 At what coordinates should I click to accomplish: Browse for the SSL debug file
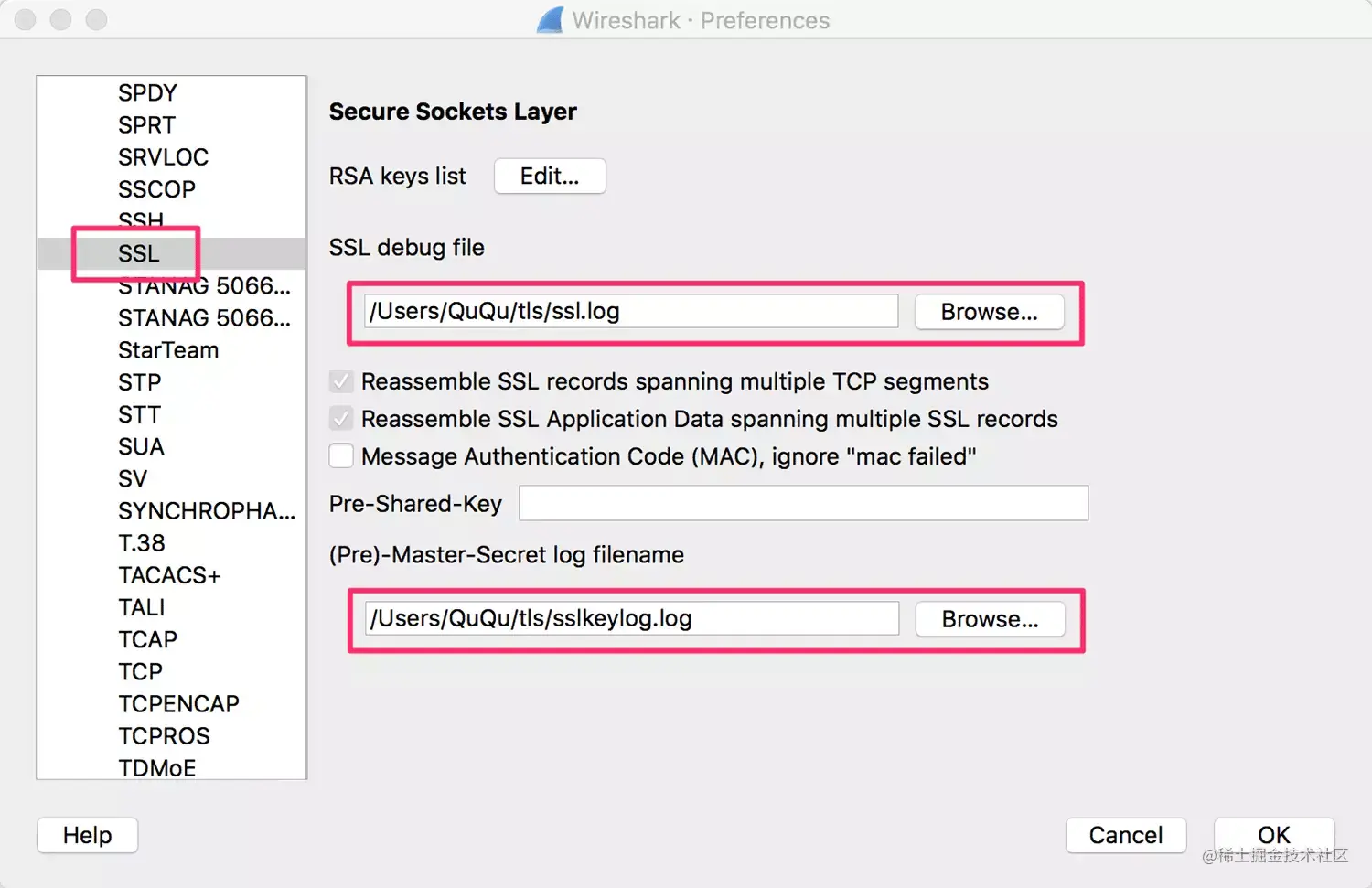click(x=989, y=312)
